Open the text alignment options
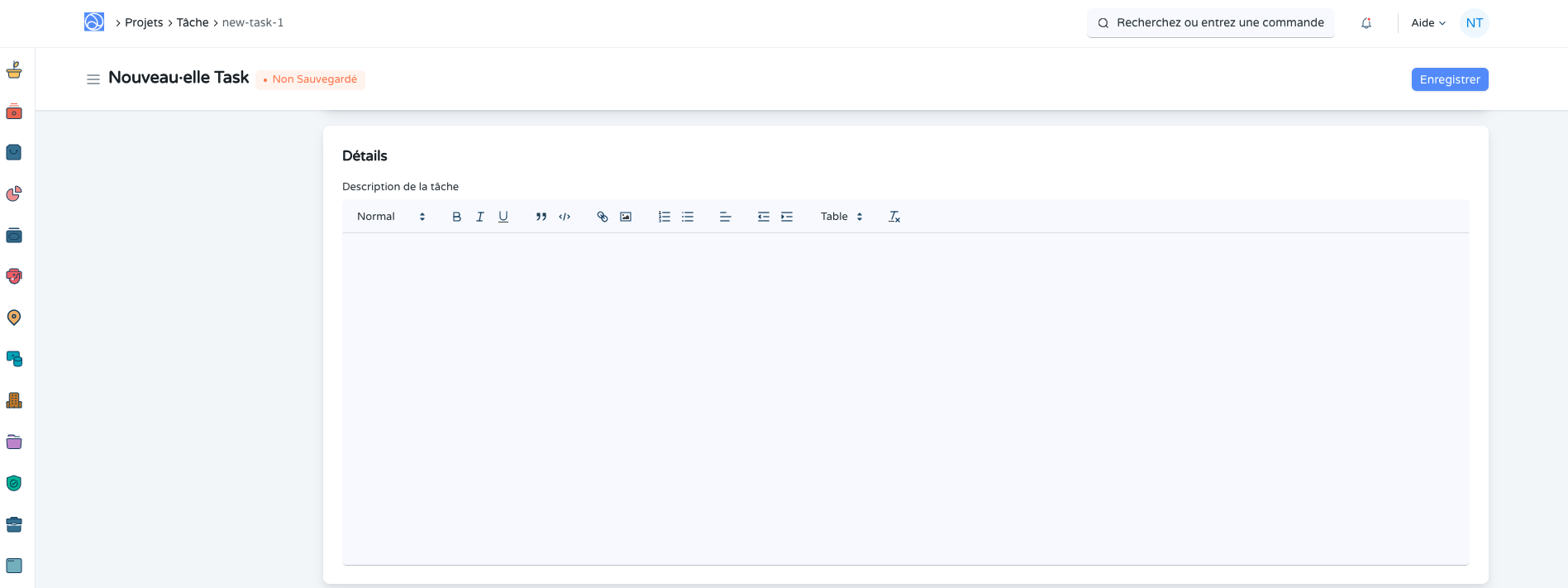The height and width of the screenshot is (588, 1568). [725, 217]
